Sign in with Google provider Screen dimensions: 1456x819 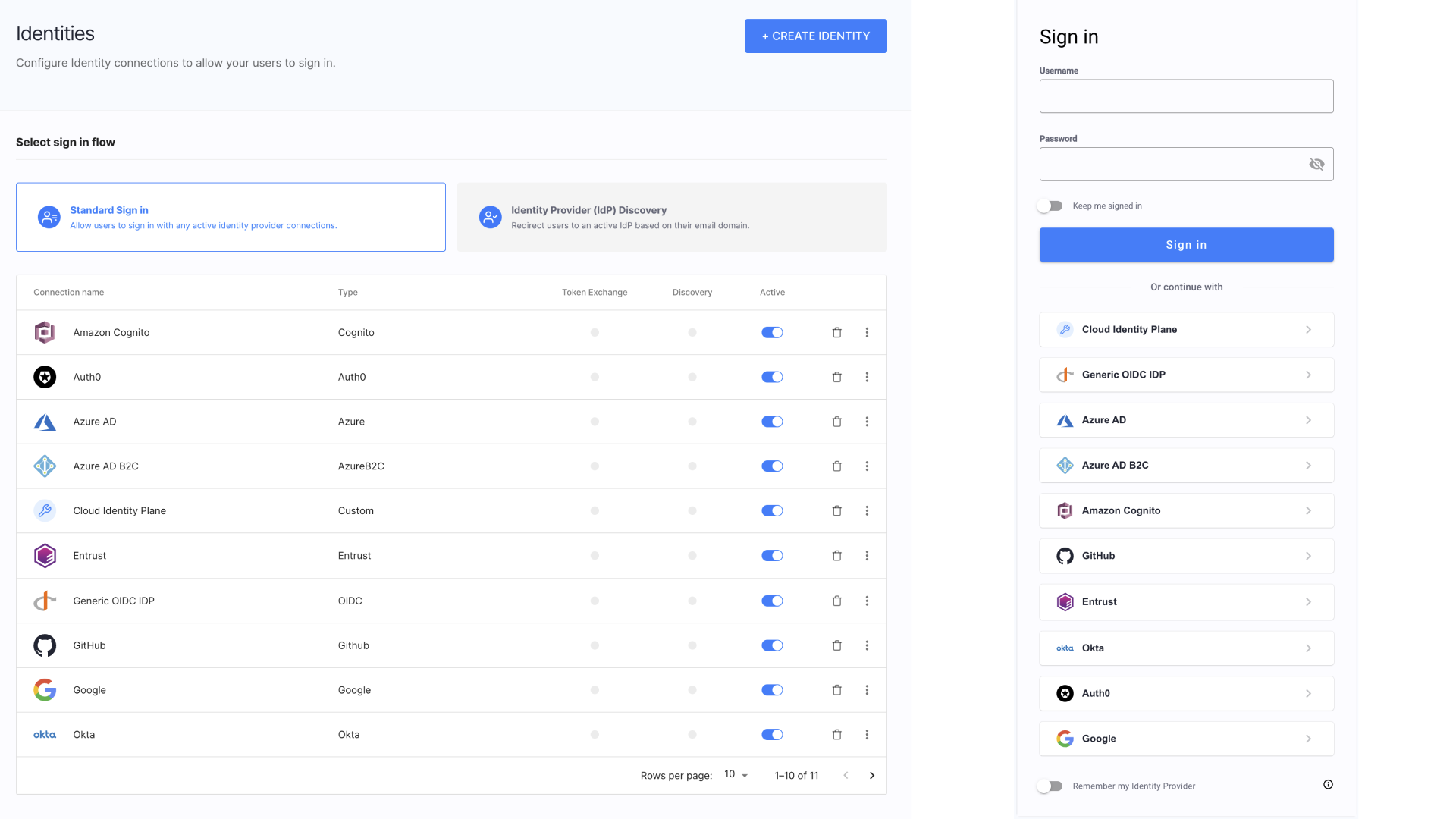click(1186, 739)
